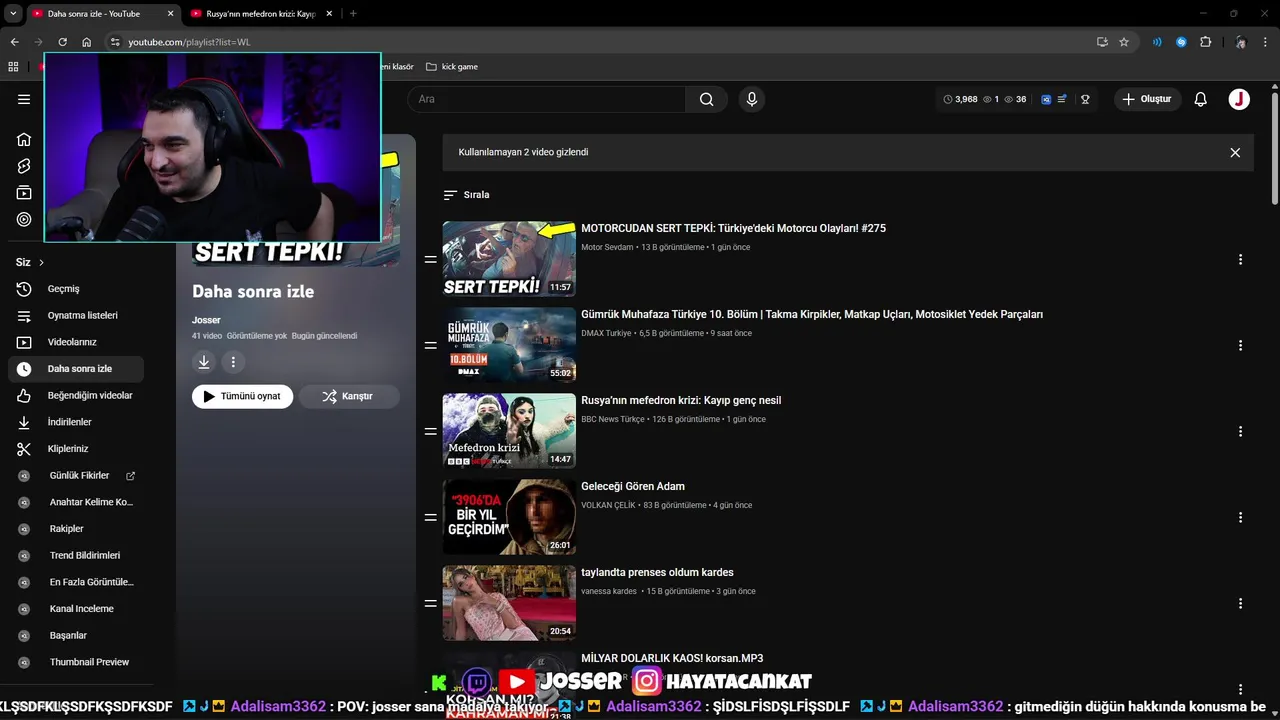
Task: Open options menu for Geleceği Gören Adam
Action: click(1240, 517)
